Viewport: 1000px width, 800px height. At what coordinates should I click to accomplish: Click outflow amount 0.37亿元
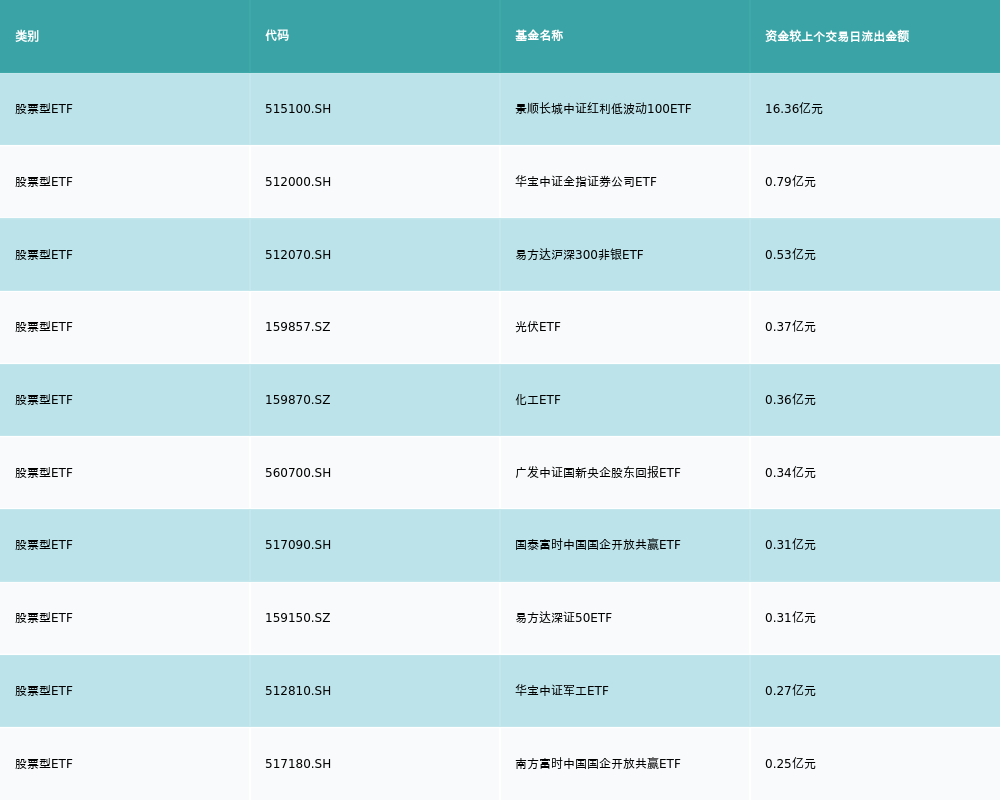point(790,327)
